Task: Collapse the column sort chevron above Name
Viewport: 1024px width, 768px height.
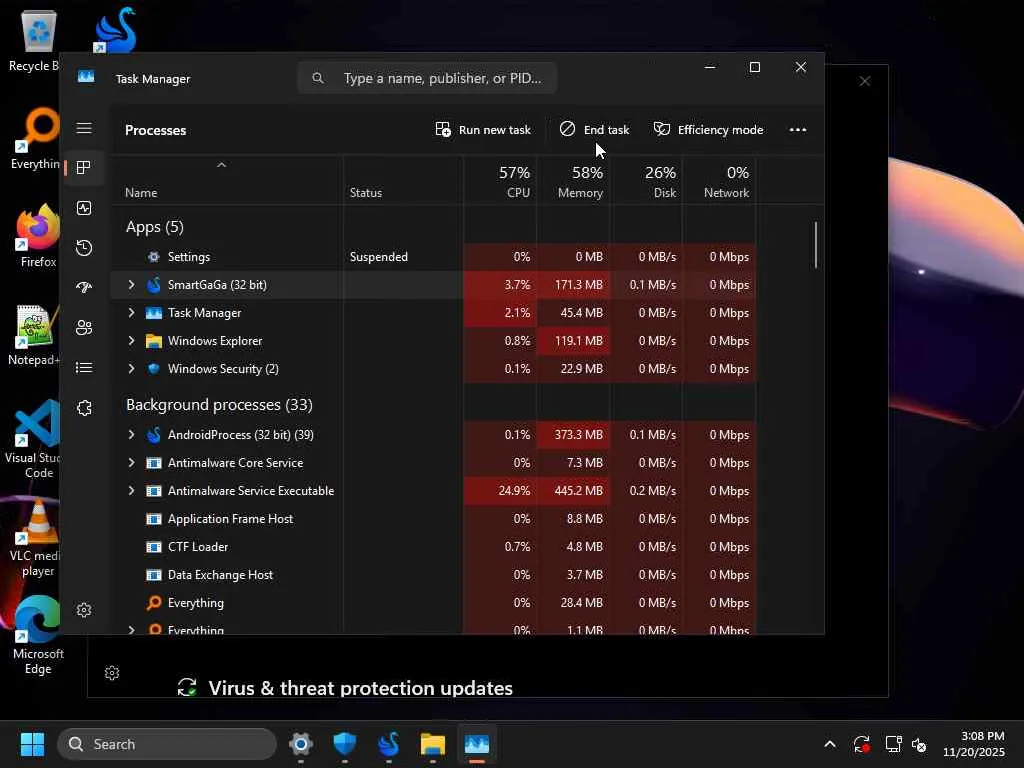Action: tap(221, 165)
